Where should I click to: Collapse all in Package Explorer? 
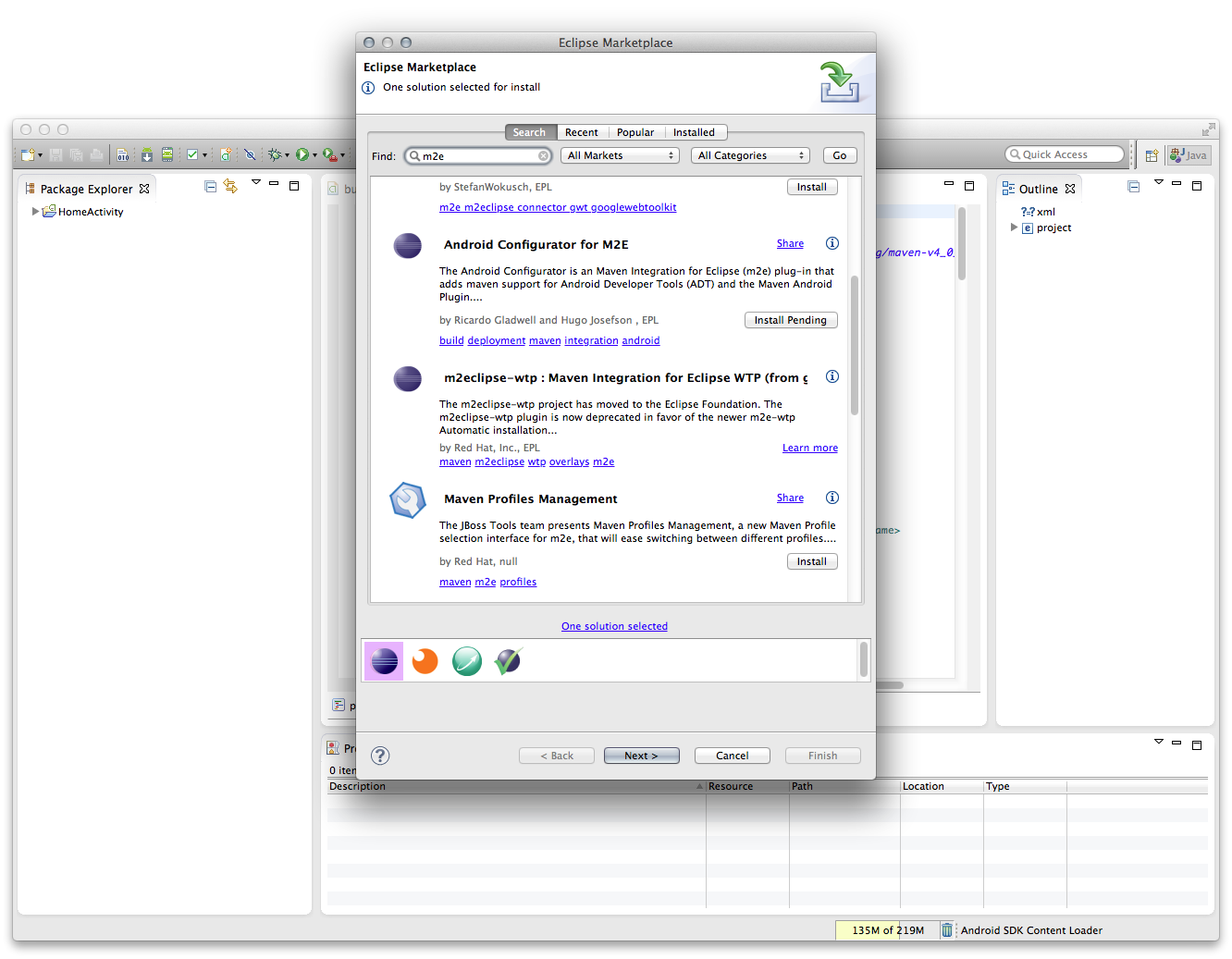[x=211, y=186]
